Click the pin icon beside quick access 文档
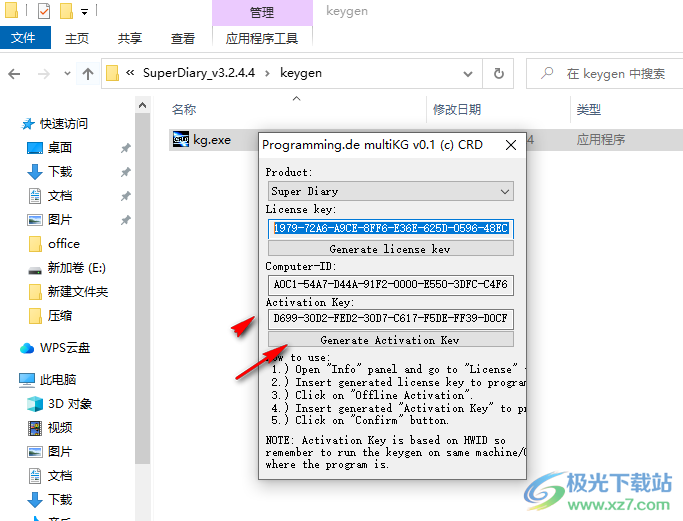This screenshot has height=521, width=683. click(x=125, y=196)
